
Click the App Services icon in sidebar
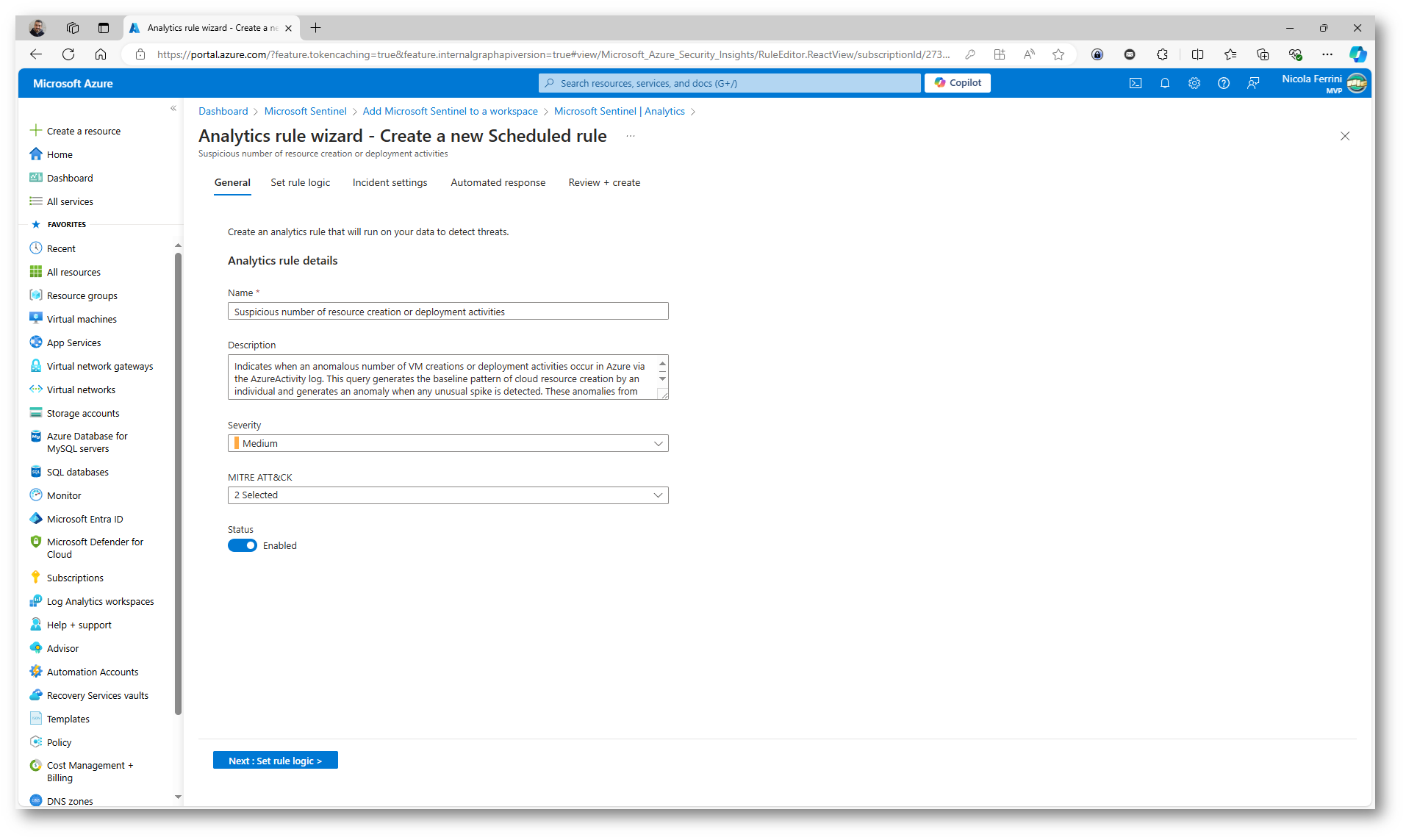point(35,342)
